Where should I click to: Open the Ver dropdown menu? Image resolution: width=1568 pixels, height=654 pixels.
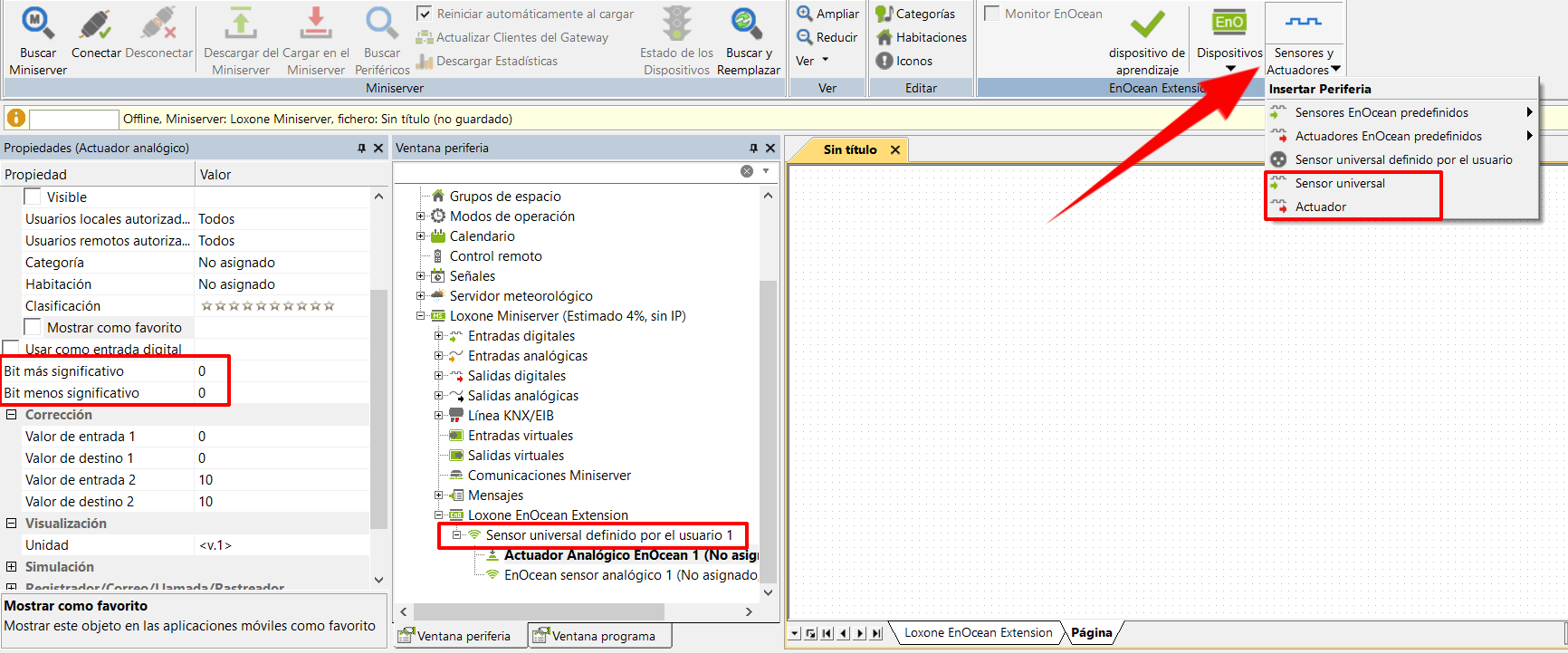point(812,61)
